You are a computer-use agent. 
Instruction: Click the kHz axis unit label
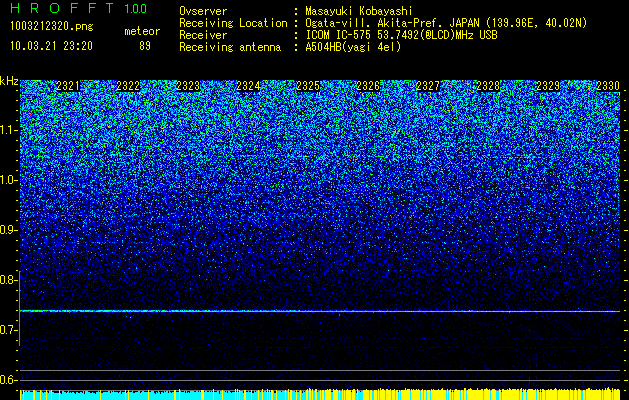click(9, 81)
